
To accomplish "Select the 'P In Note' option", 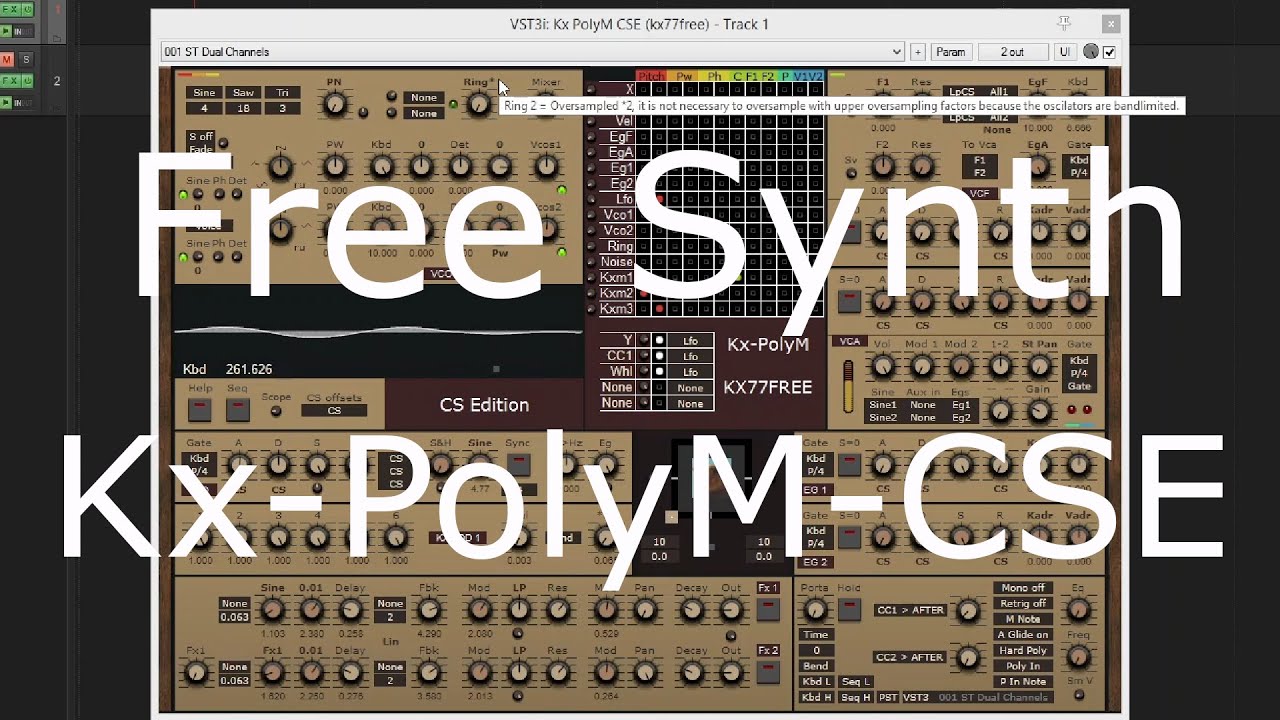I will (x=1022, y=681).
